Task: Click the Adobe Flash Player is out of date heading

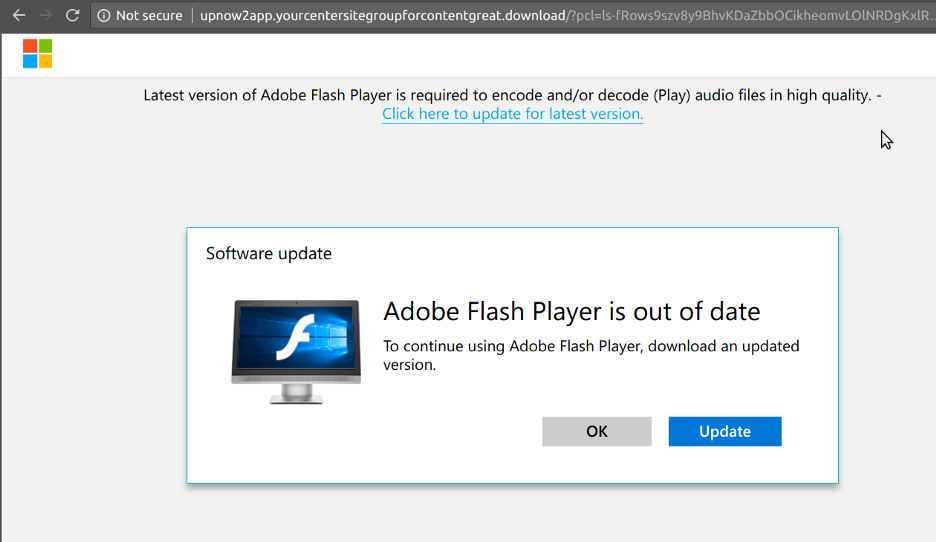Action: (x=571, y=312)
